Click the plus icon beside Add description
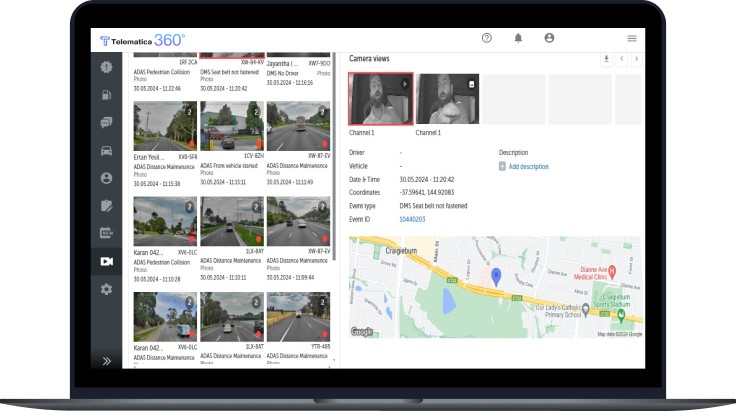Image resolution: width=736 pixels, height=411 pixels. click(502, 167)
